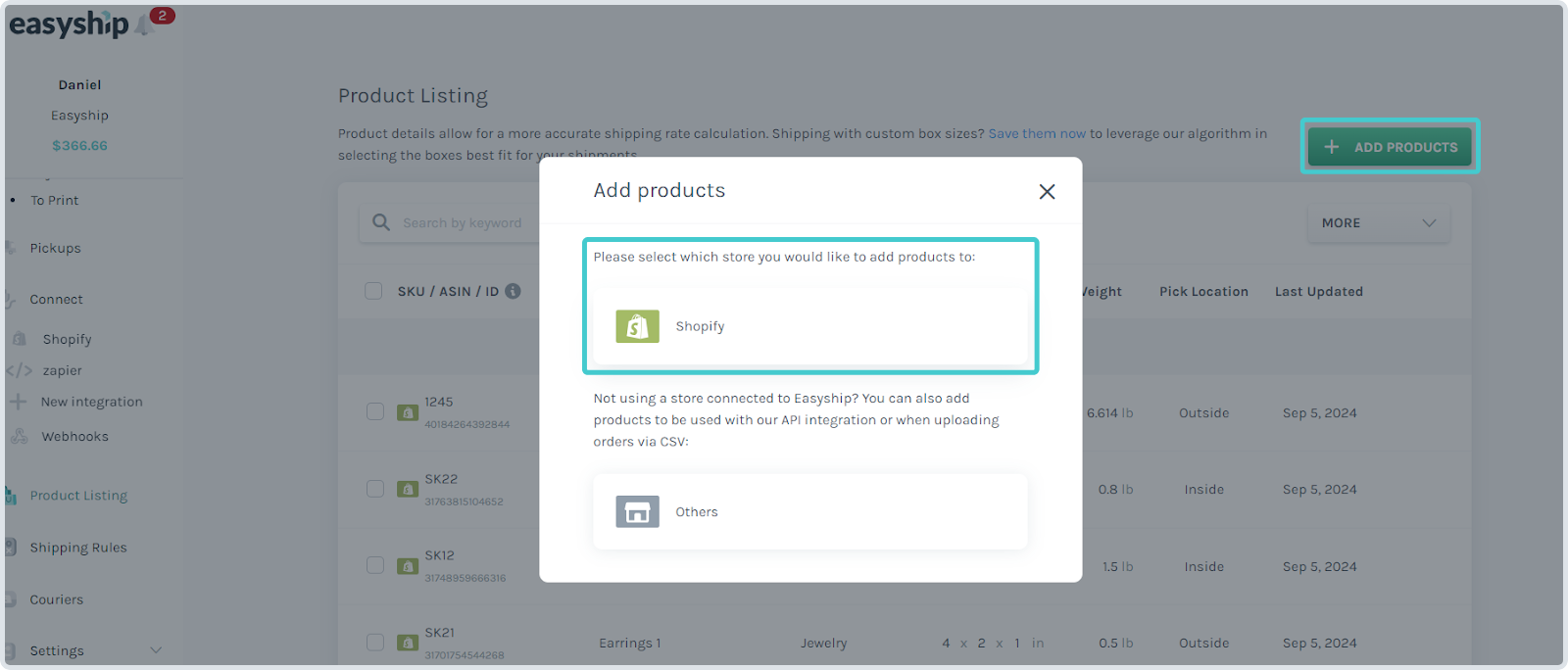Click the info icon beside SKU / ASIN / ID
This screenshot has height=670, width=1568.
point(513,291)
